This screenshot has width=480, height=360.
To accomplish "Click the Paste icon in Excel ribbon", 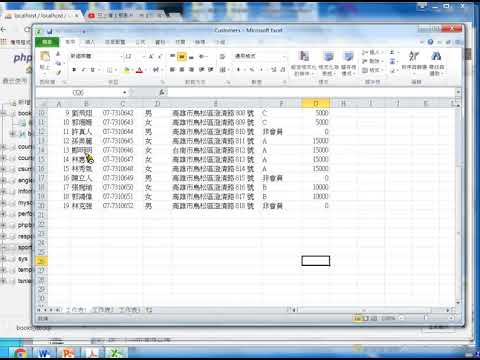I will coord(45,57).
